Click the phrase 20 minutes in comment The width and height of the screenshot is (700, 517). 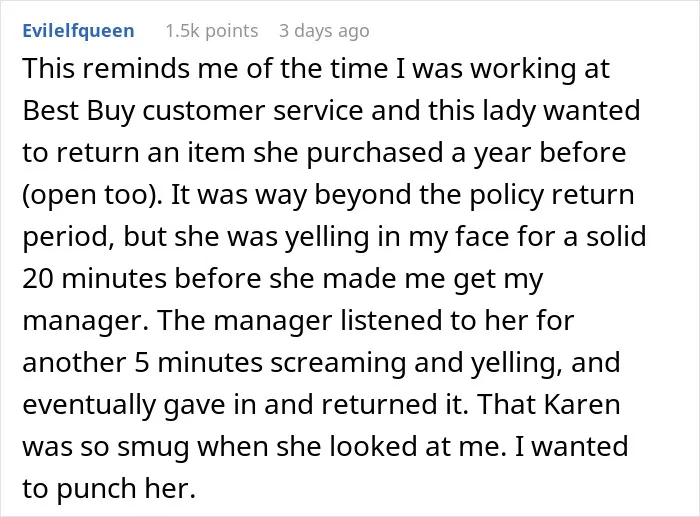[94, 279]
